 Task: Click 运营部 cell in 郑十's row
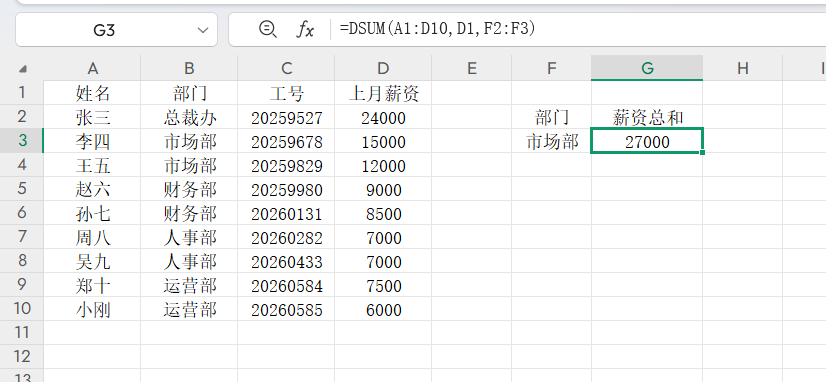pos(189,286)
